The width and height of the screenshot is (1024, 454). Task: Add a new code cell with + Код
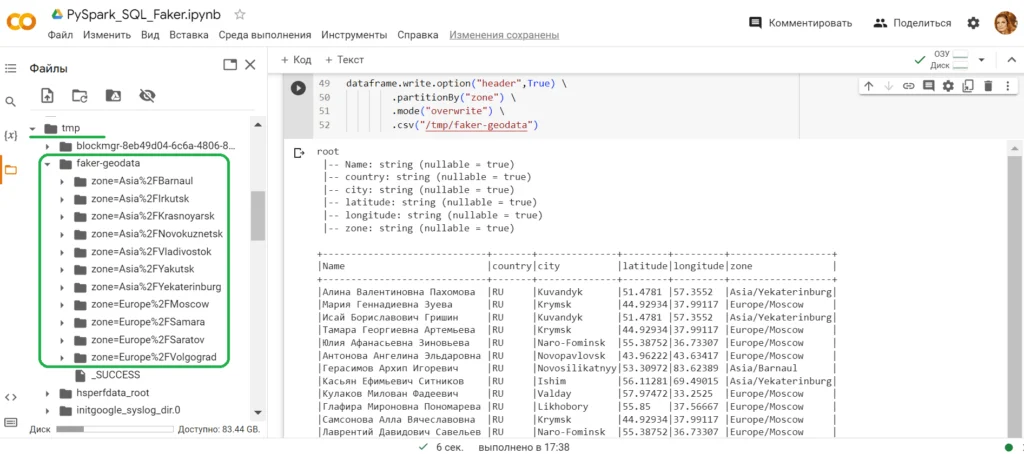click(x=296, y=59)
